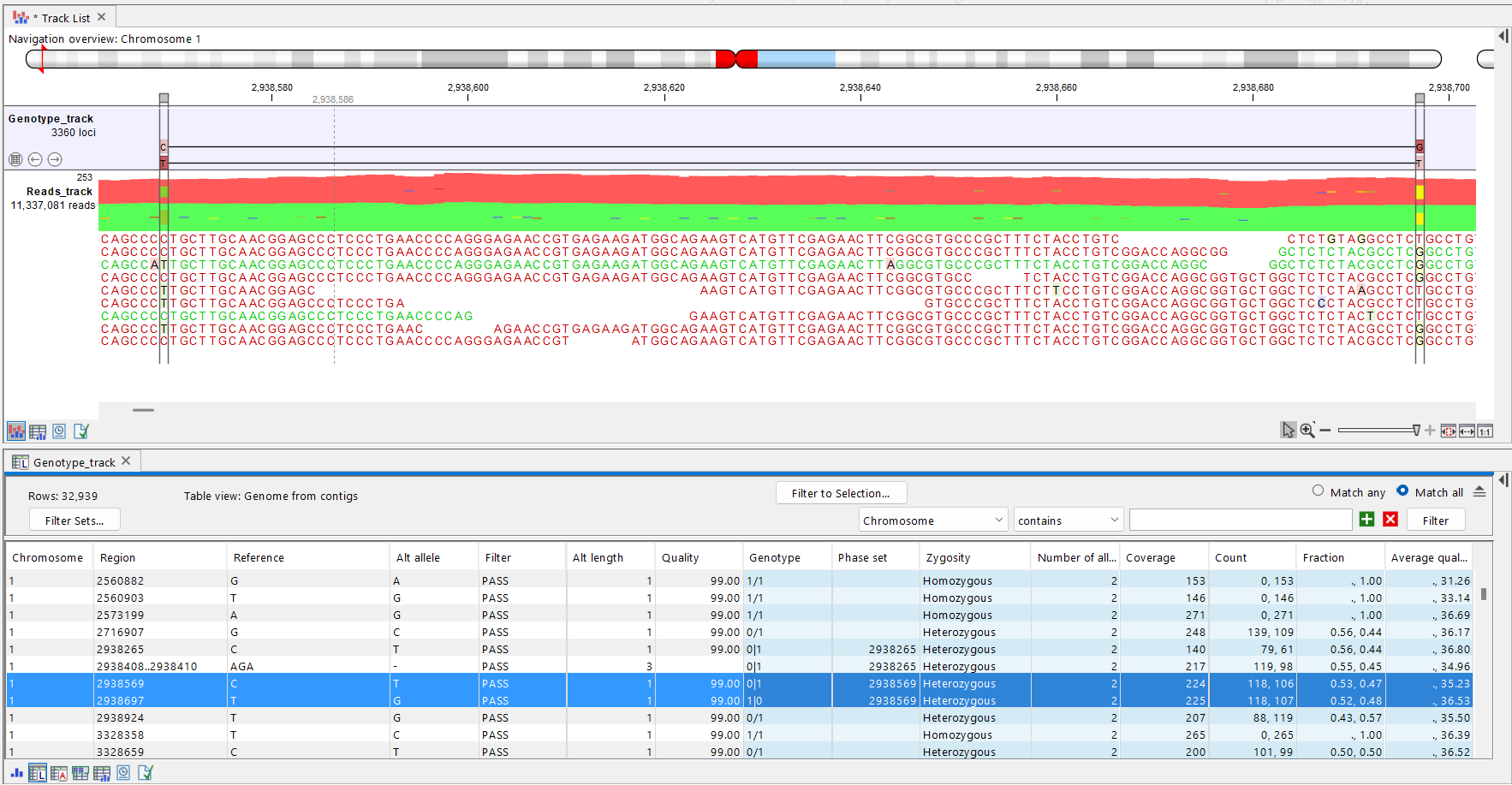Select the zoom-in magnifier tool
The width and height of the screenshot is (1512, 785).
[x=1307, y=431]
